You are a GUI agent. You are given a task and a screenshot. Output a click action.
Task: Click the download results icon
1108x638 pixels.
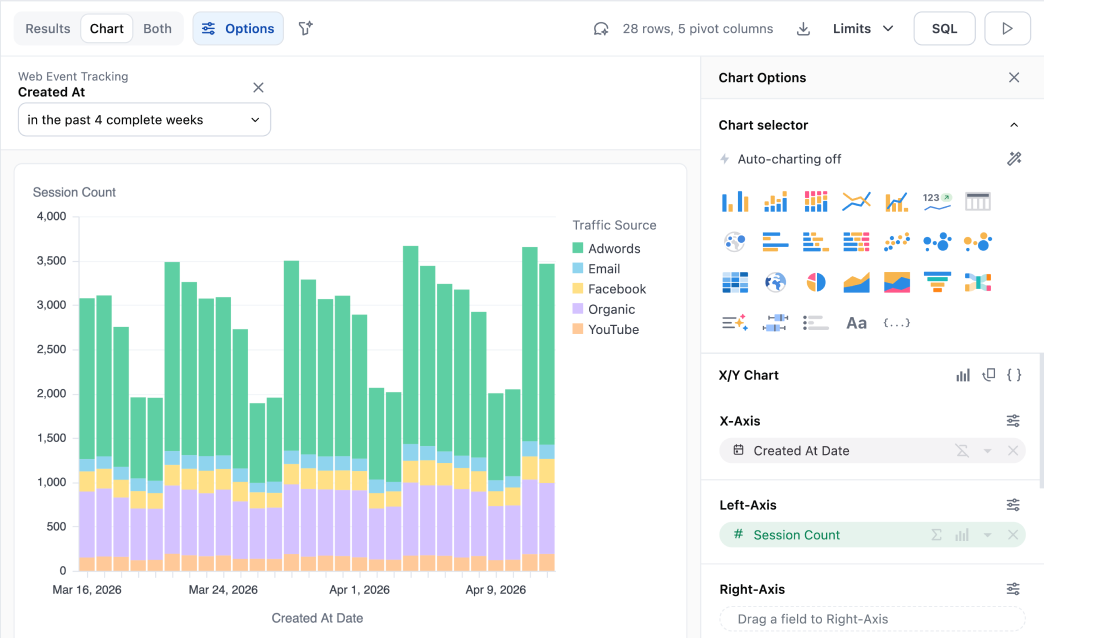[x=803, y=28]
